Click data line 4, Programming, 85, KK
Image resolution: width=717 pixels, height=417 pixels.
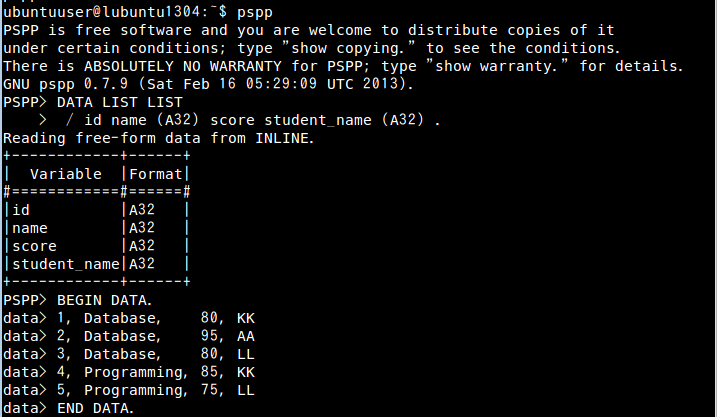[x=155, y=372]
